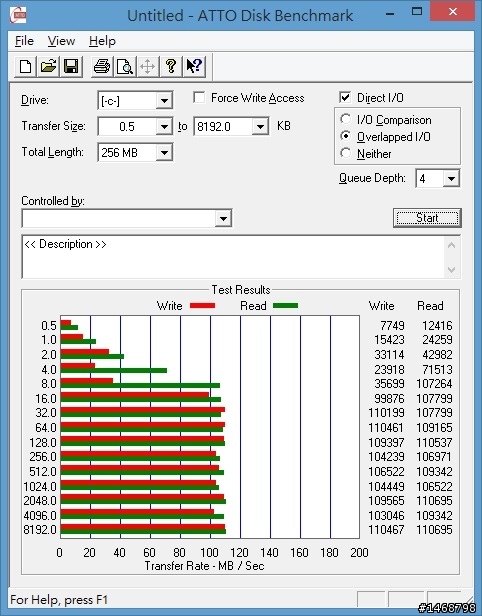Click the ATTO application icon in the title bar

tap(18, 15)
